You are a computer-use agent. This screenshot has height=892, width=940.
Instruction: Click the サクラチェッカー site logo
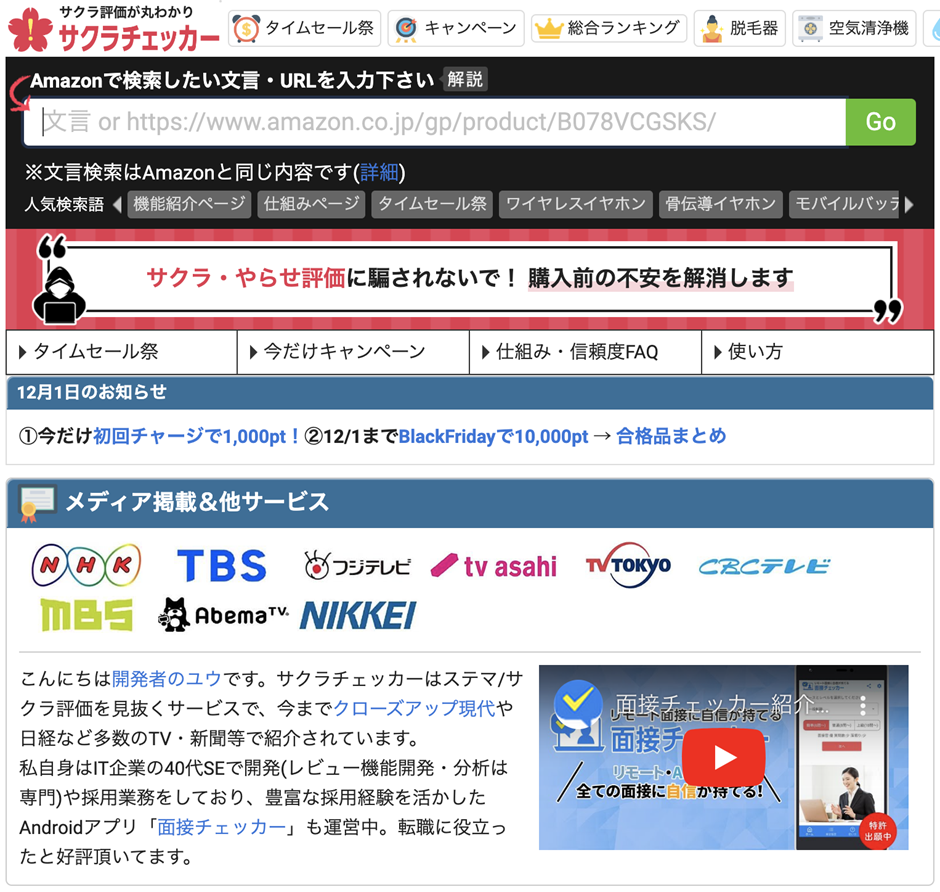tap(113, 30)
